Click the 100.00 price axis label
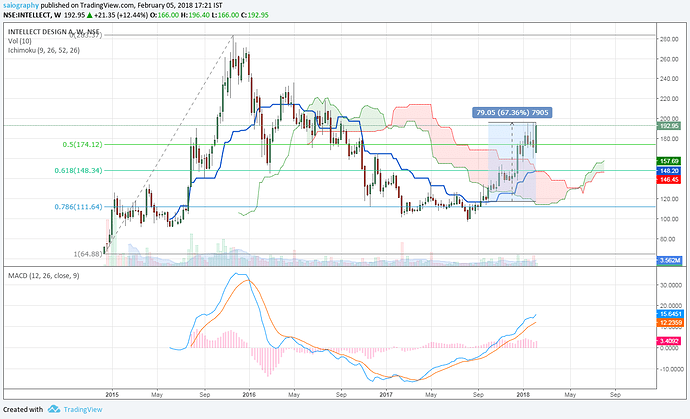Image resolution: width=690 pixels, height=419 pixels. 669,219
